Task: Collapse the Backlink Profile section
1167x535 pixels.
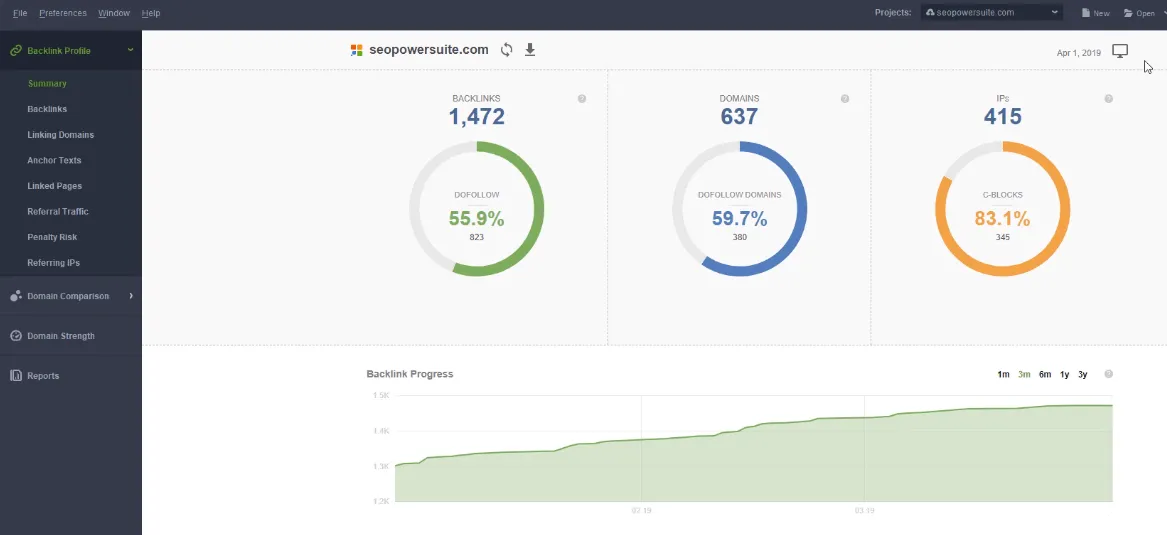Action: pos(130,50)
